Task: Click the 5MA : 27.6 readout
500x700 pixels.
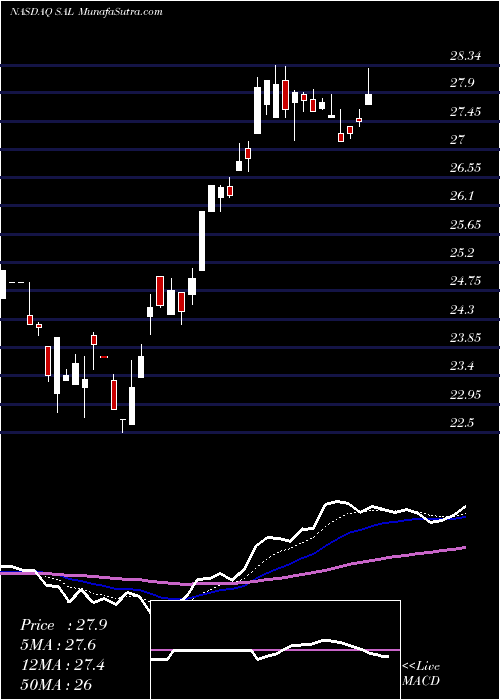Action: [x=58, y=645]
